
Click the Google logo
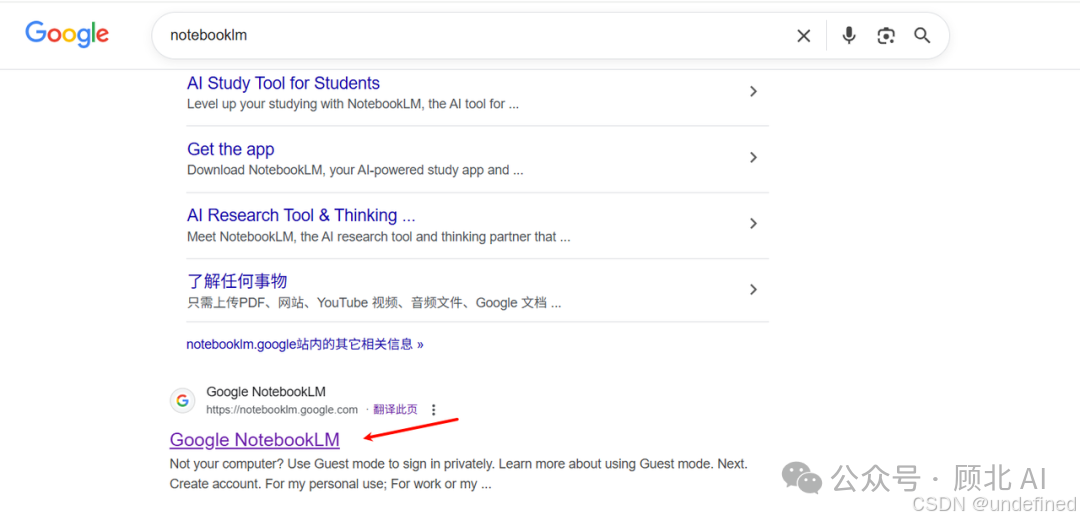click(67, 34)
